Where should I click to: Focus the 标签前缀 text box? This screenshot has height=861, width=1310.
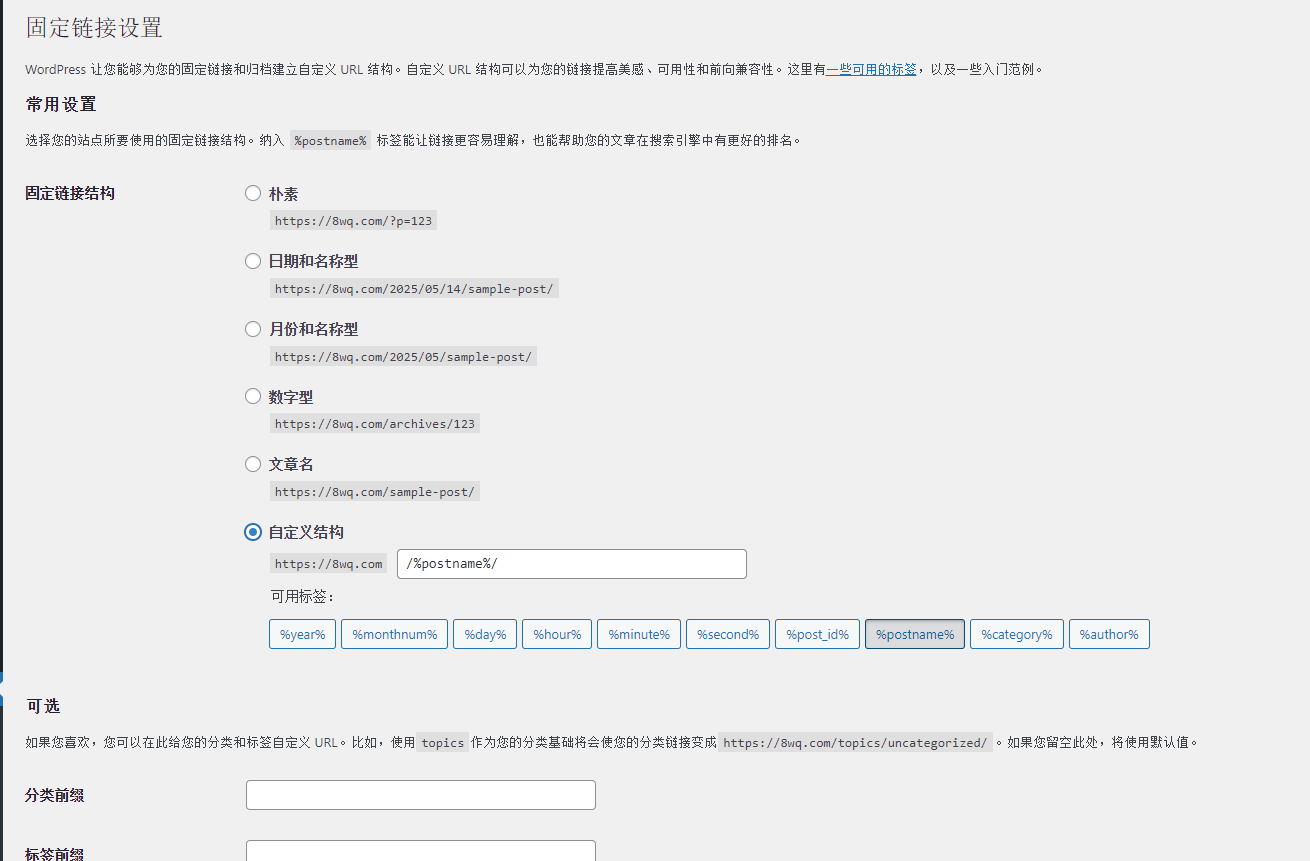point(420,851)
